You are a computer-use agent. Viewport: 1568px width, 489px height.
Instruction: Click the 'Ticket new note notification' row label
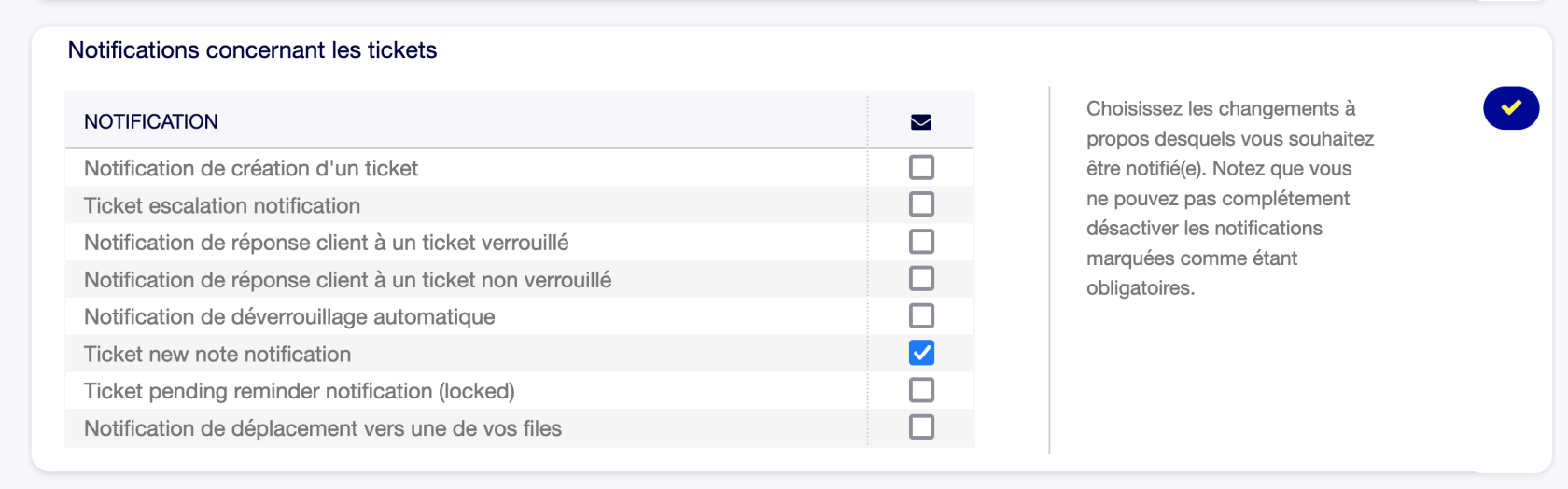click(x=217, y=355)
